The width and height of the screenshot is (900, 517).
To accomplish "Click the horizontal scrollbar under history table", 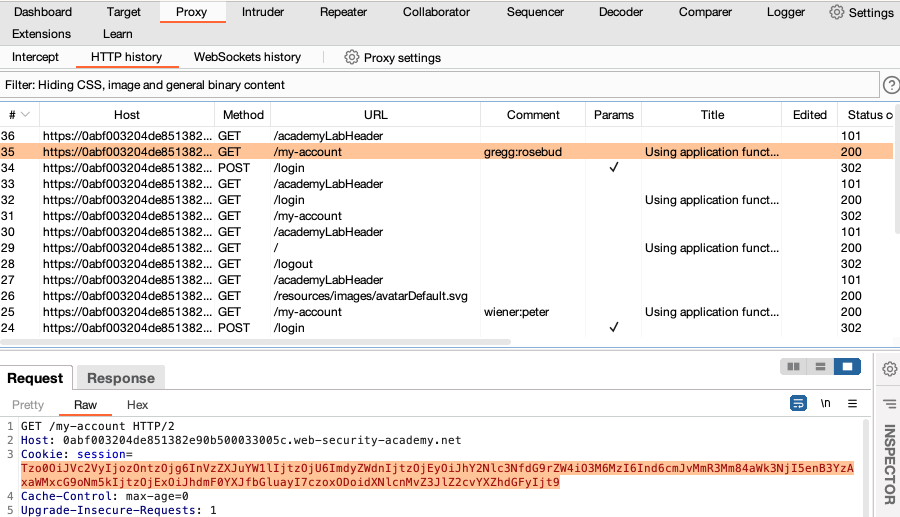I will (255, 342).
